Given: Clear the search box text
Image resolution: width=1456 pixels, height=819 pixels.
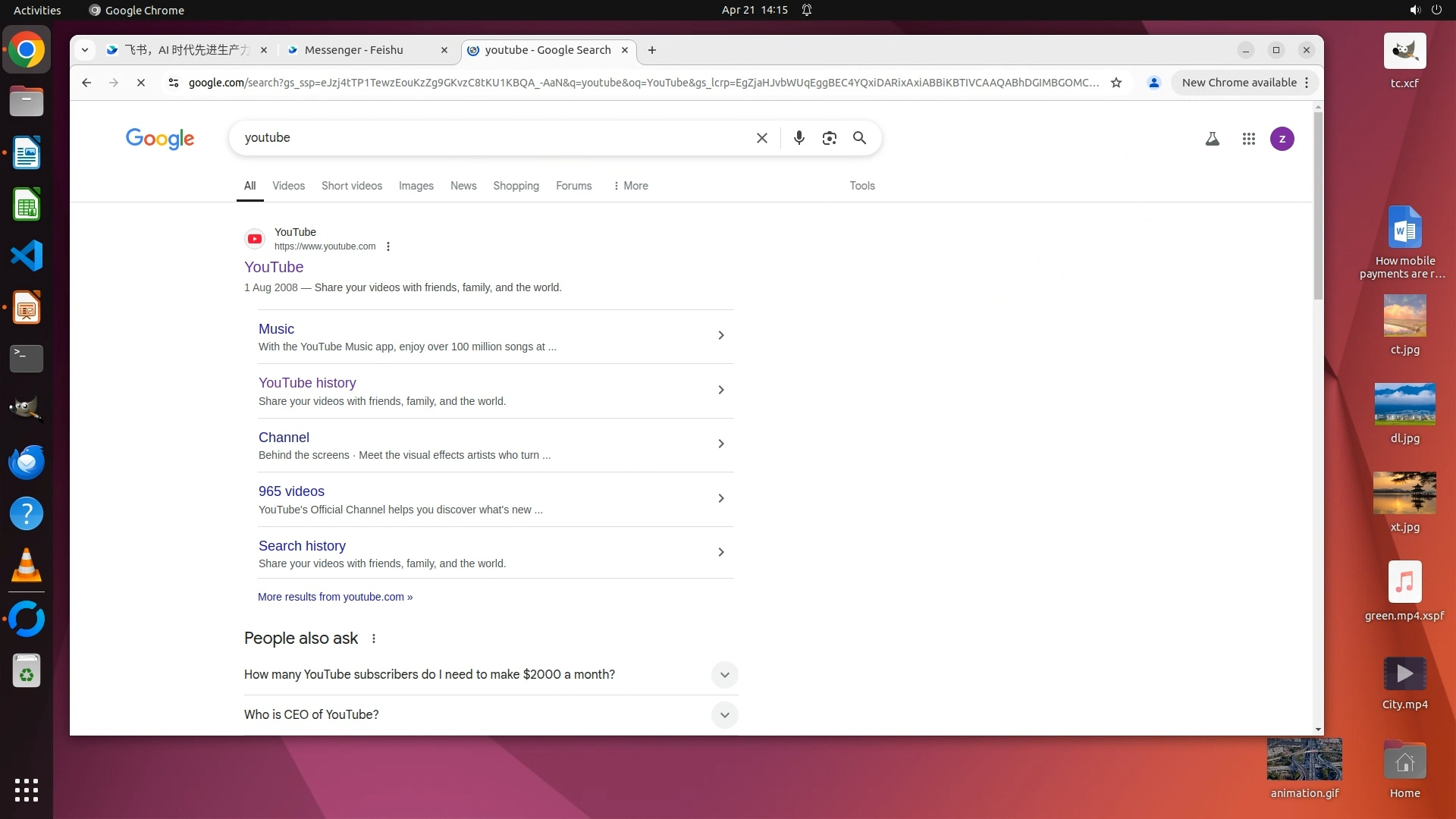Looking at the screenshot, I should (x=761, y=138).
